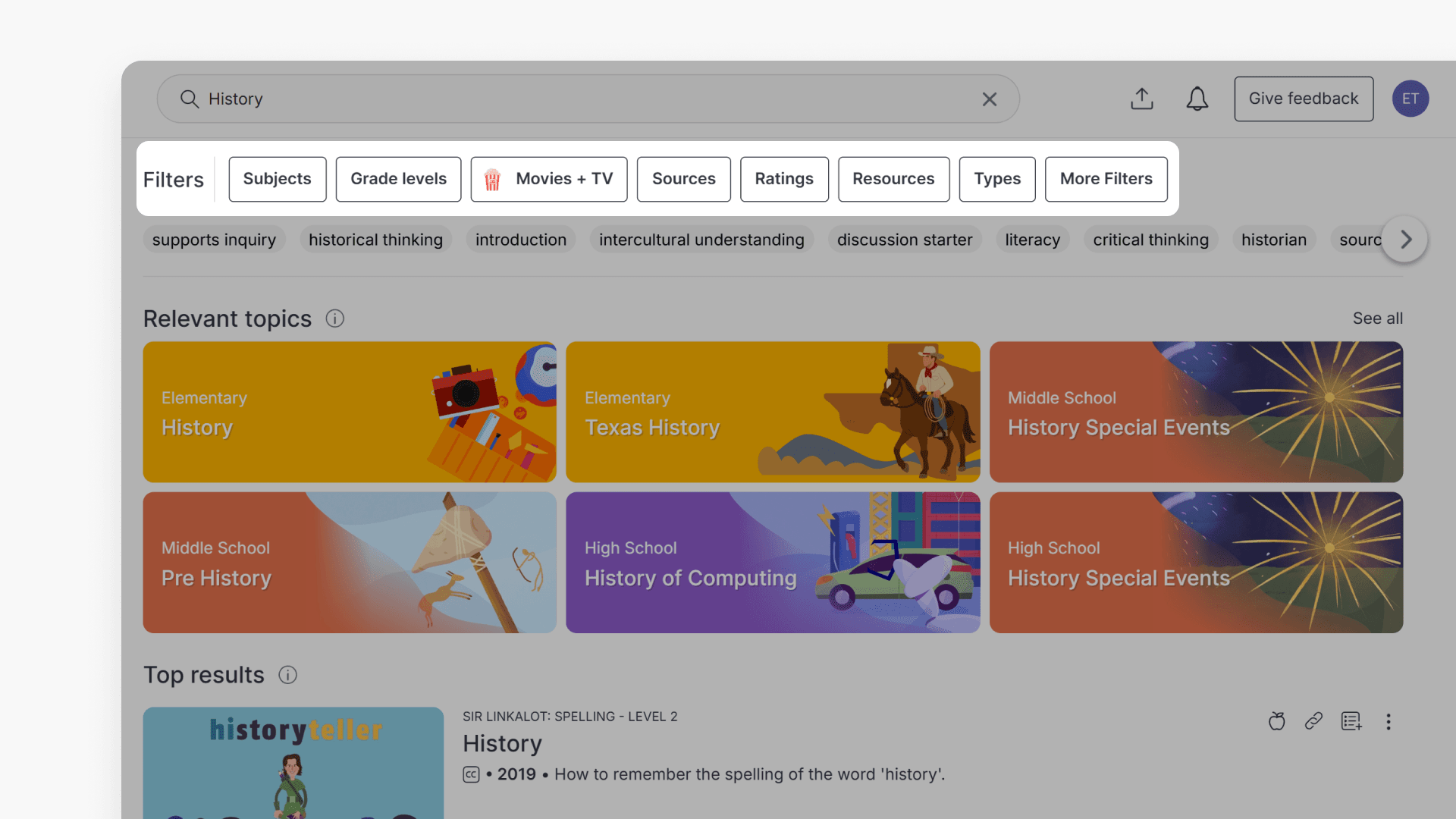Image resolution: width=1456 pixels, height=819 pixels.
Task: Click the share/upload icon in header
Action: (1142, 99)
